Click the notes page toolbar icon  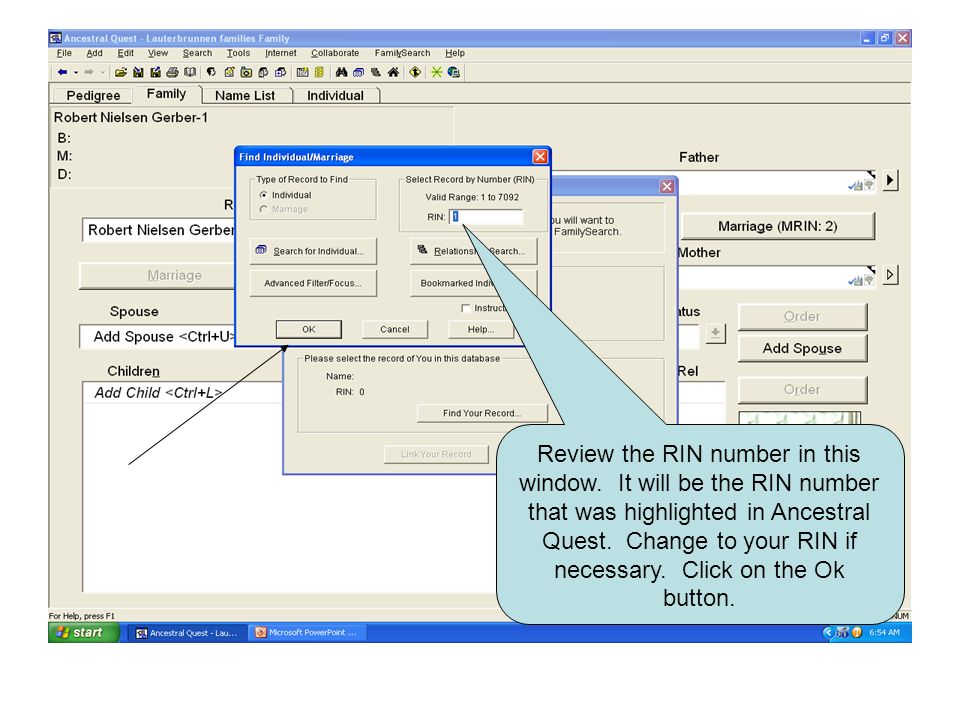pyautogui.click(x=229, y=72)
